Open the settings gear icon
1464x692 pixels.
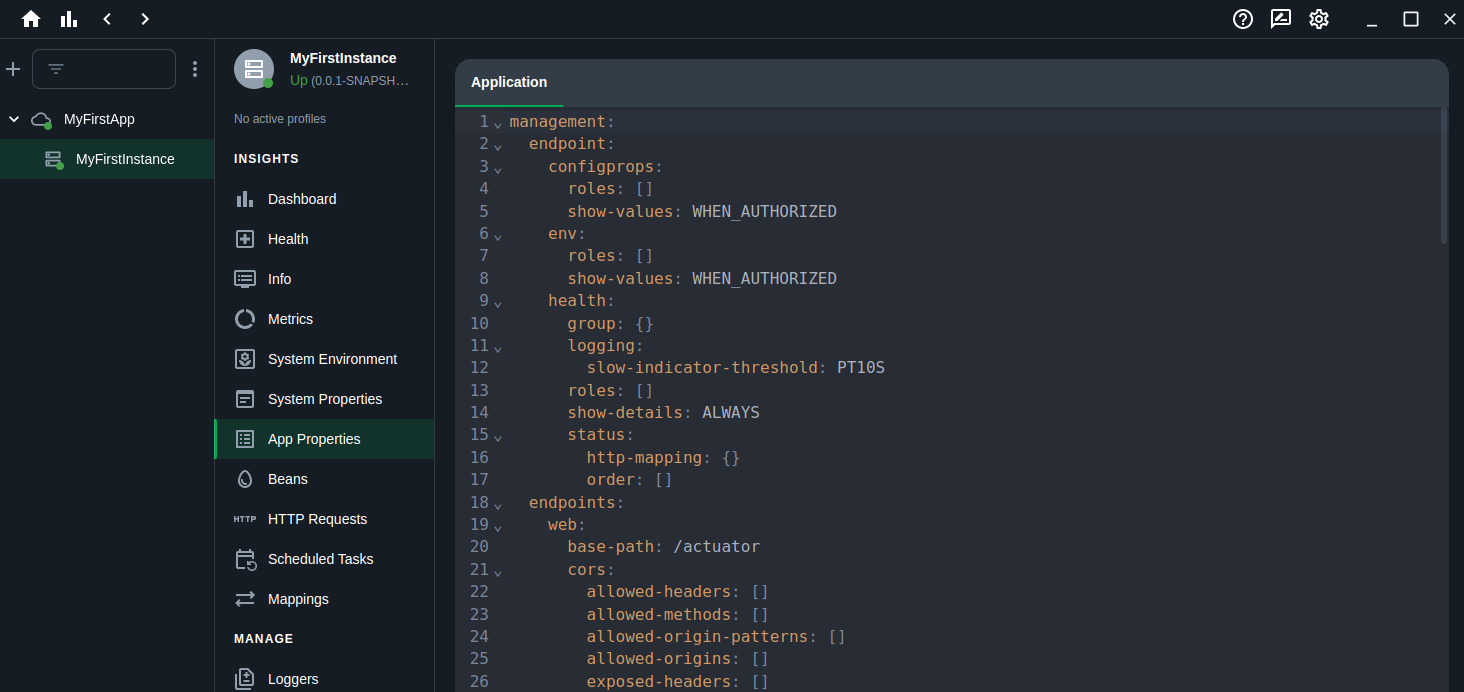pos(1319,19)
